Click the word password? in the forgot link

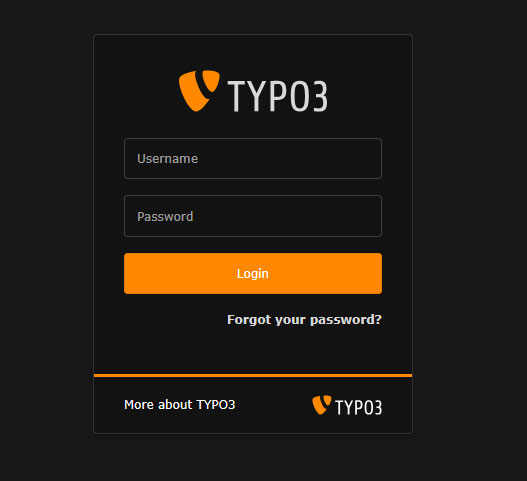click(346, 320)
